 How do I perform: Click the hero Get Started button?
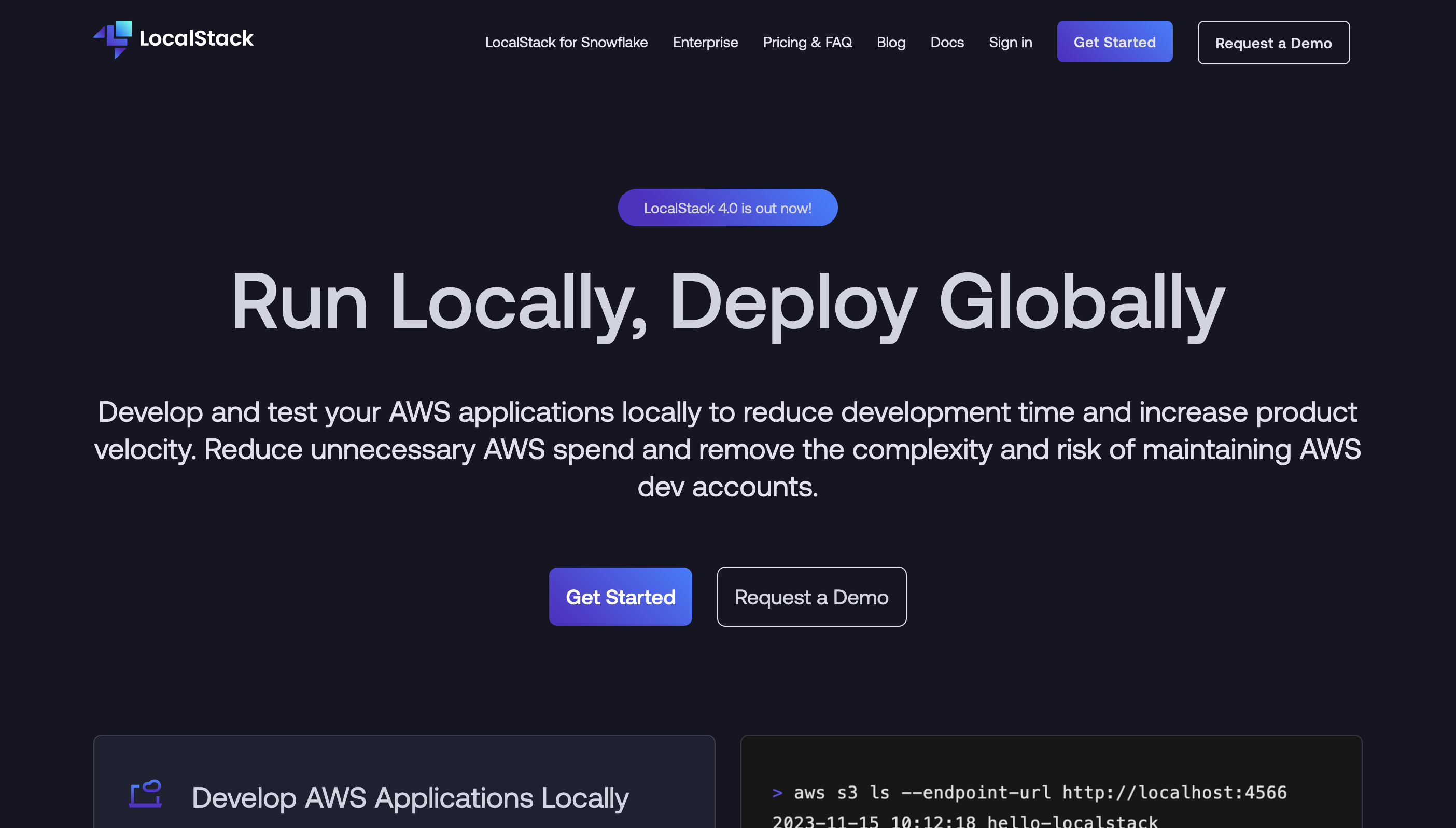(x=620, y=597)
